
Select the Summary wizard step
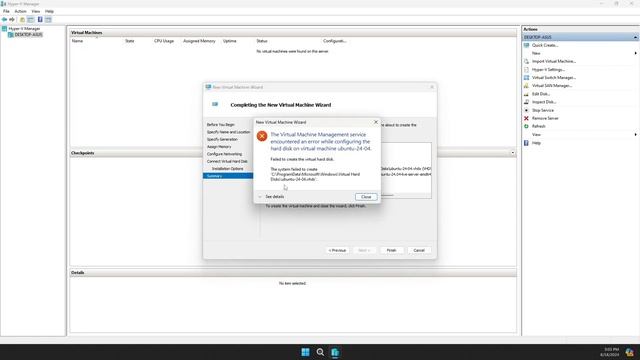click(x=228, y=176)
